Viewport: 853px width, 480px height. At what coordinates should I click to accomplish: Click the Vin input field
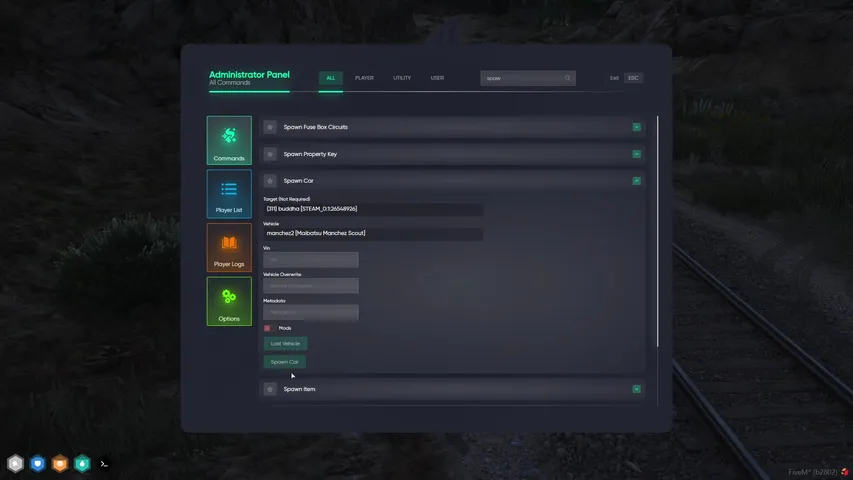[311, 260]
